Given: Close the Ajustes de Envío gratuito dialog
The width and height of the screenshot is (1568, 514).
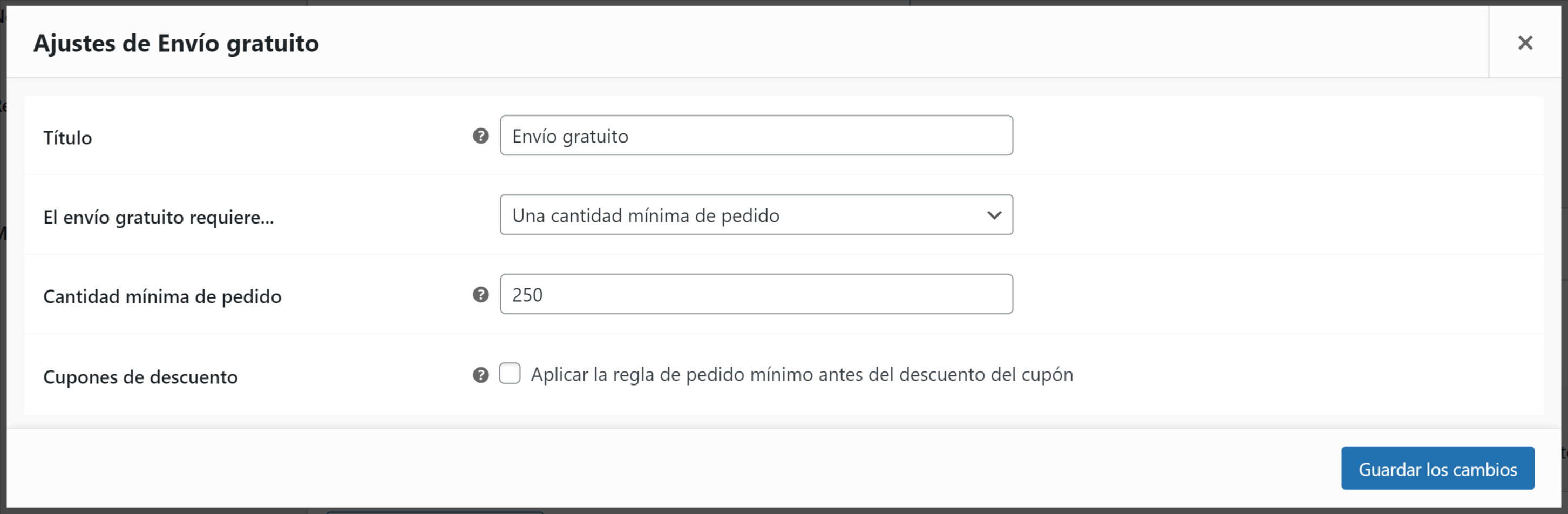Looking at the screenshot, I should pyautogui.click(x=1525, y=43).
